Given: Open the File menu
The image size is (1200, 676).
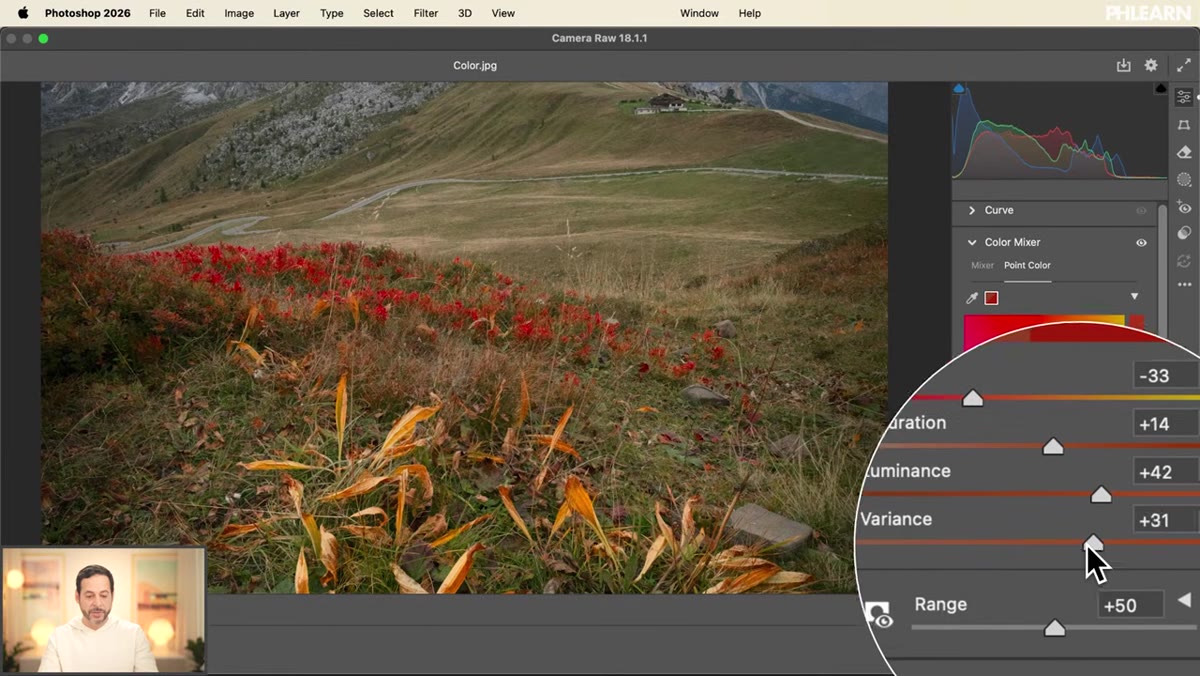Looking at the screenshot, I should (157, 13).
